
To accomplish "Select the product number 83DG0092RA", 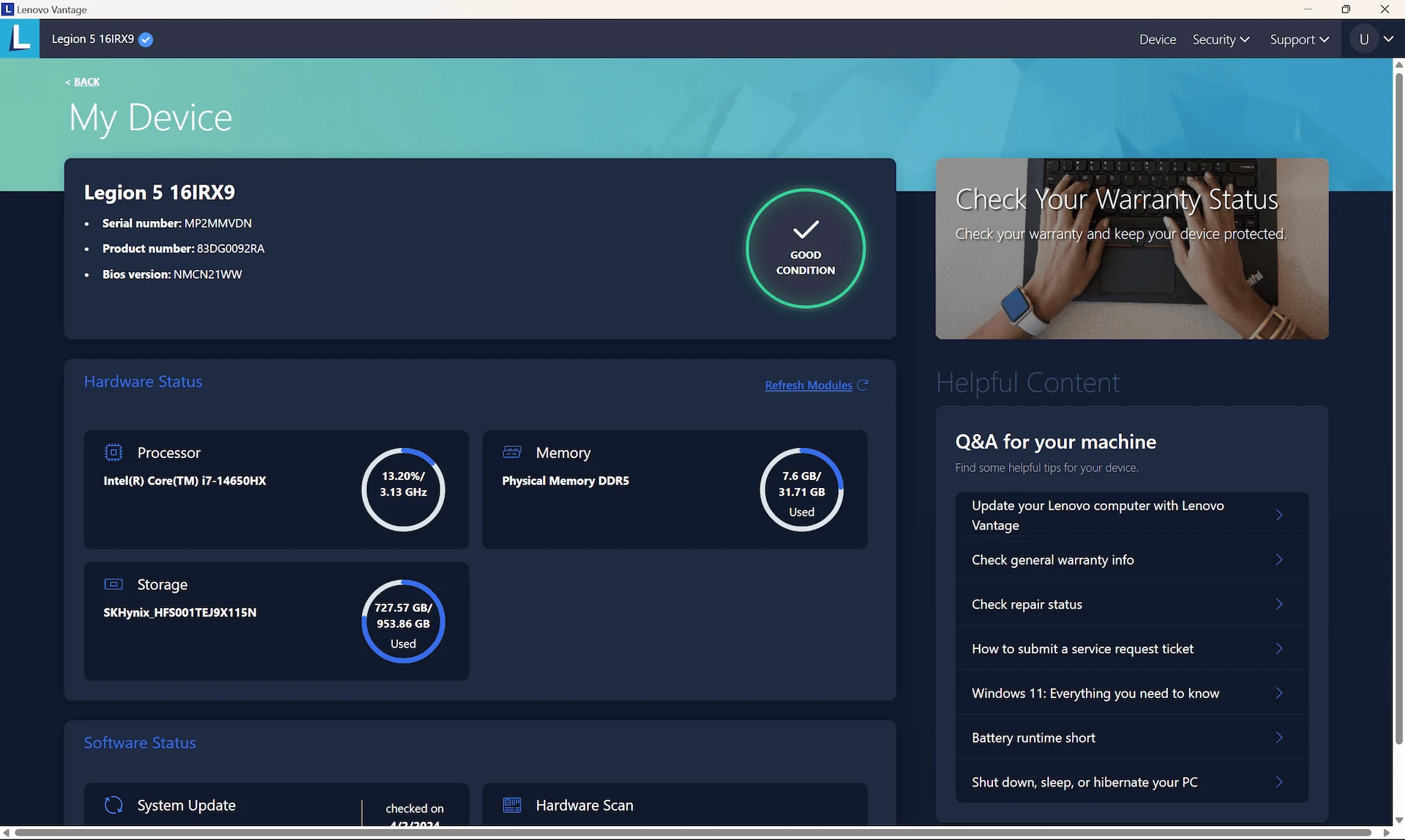I will [x=231, y=249].
